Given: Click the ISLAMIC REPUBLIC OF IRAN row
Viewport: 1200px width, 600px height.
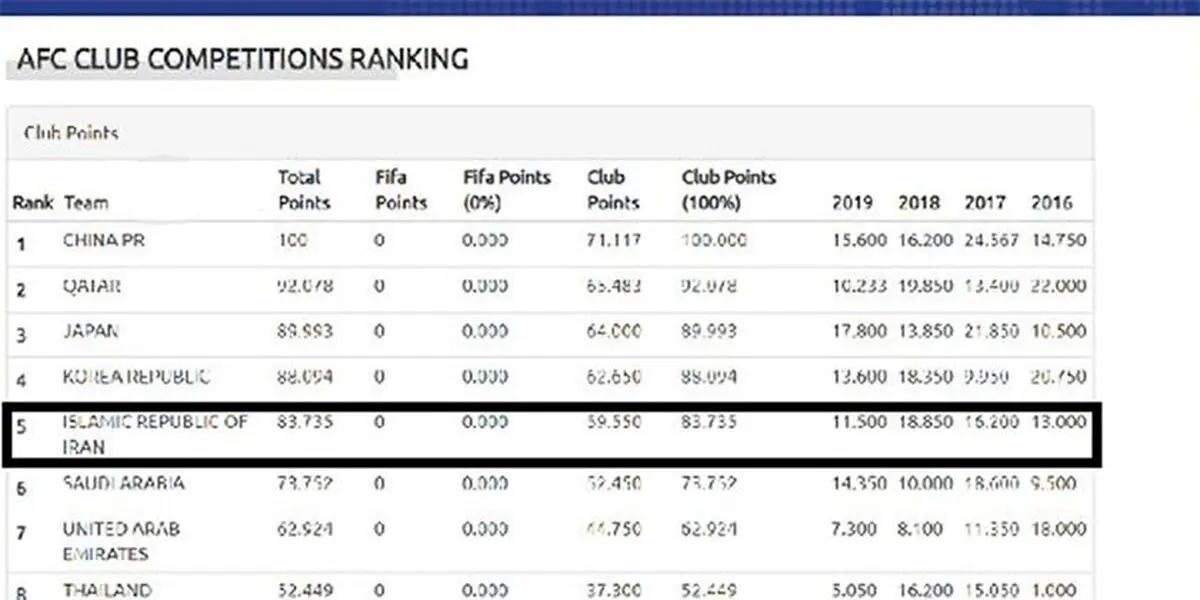Looking at the screenshot, I should click(550, 434).
